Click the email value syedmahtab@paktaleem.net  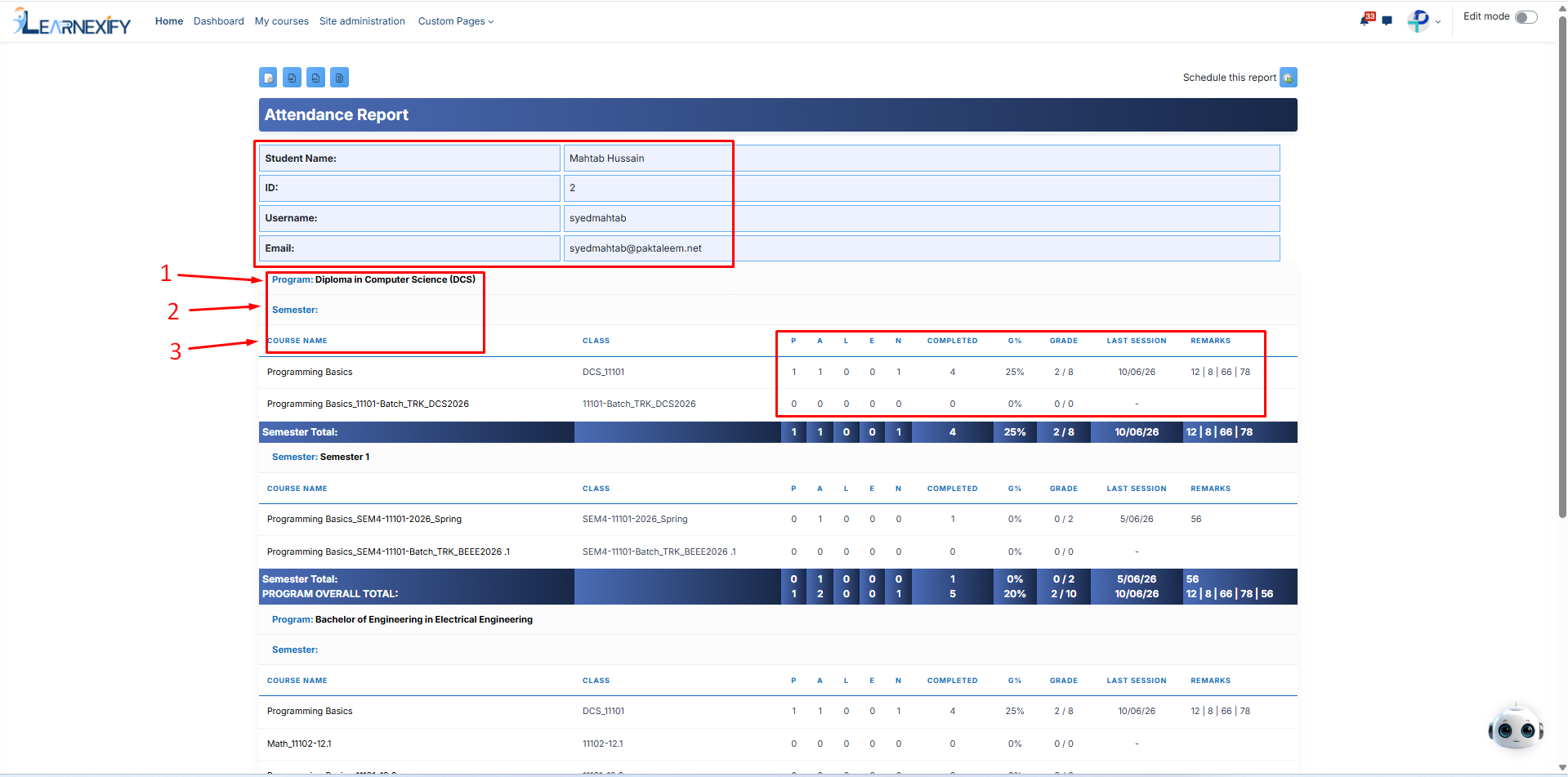click(x=636, y=248)
